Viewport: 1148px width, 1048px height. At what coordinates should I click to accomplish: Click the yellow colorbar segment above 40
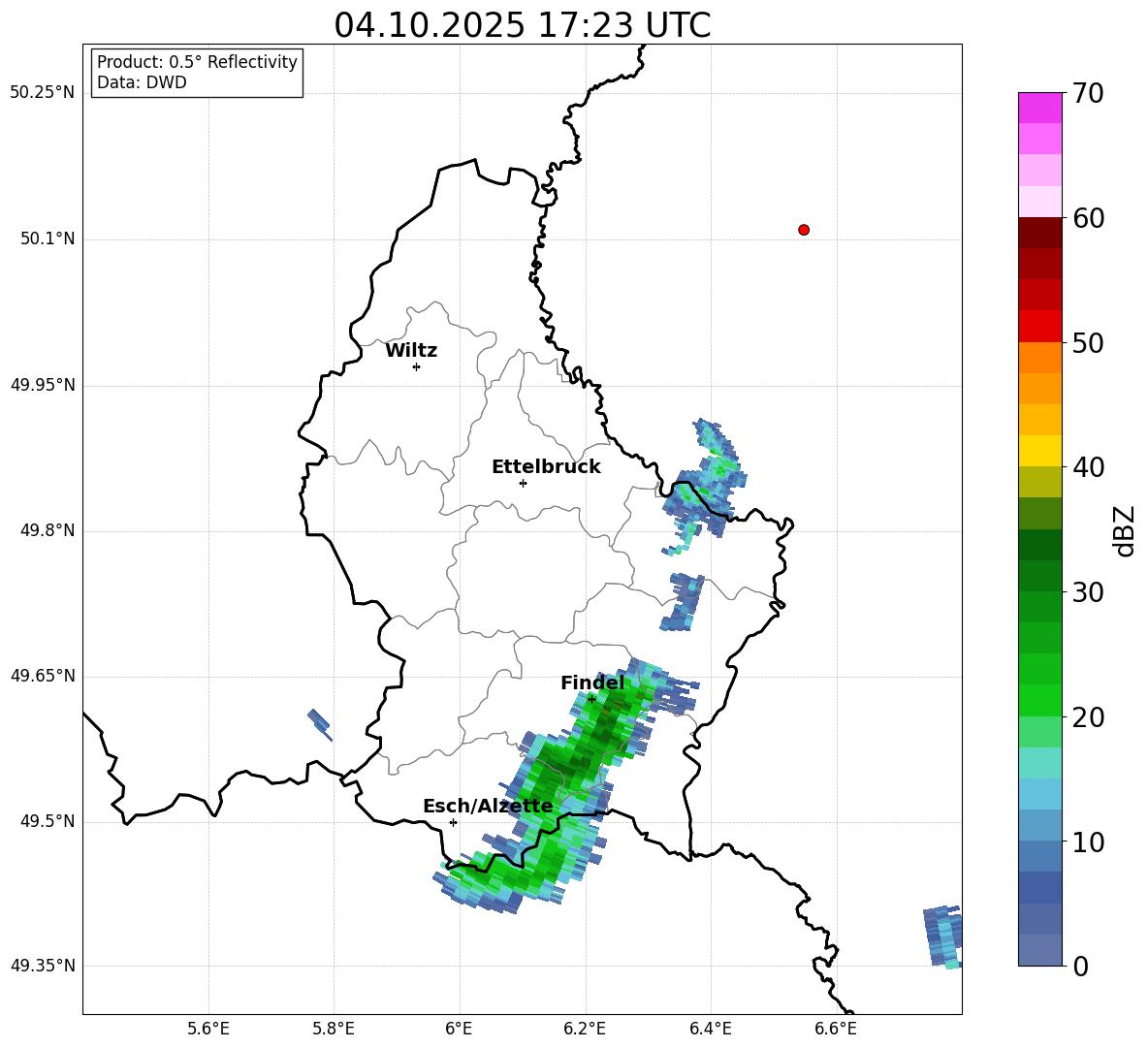(x=1039, y=451)
